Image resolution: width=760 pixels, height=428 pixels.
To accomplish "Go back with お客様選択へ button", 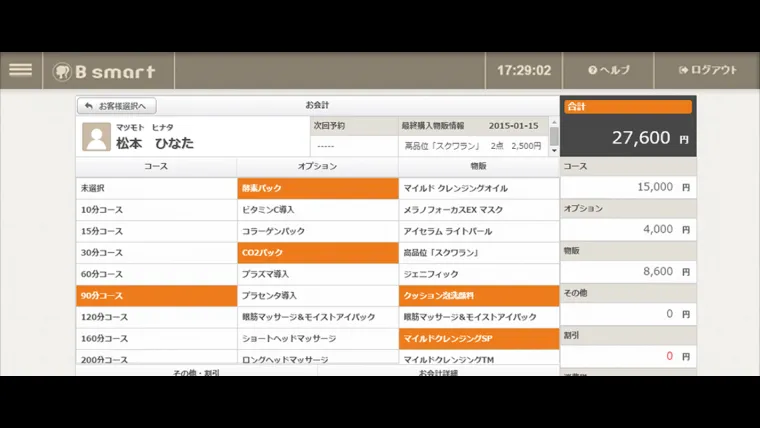I will click(116, 106).
